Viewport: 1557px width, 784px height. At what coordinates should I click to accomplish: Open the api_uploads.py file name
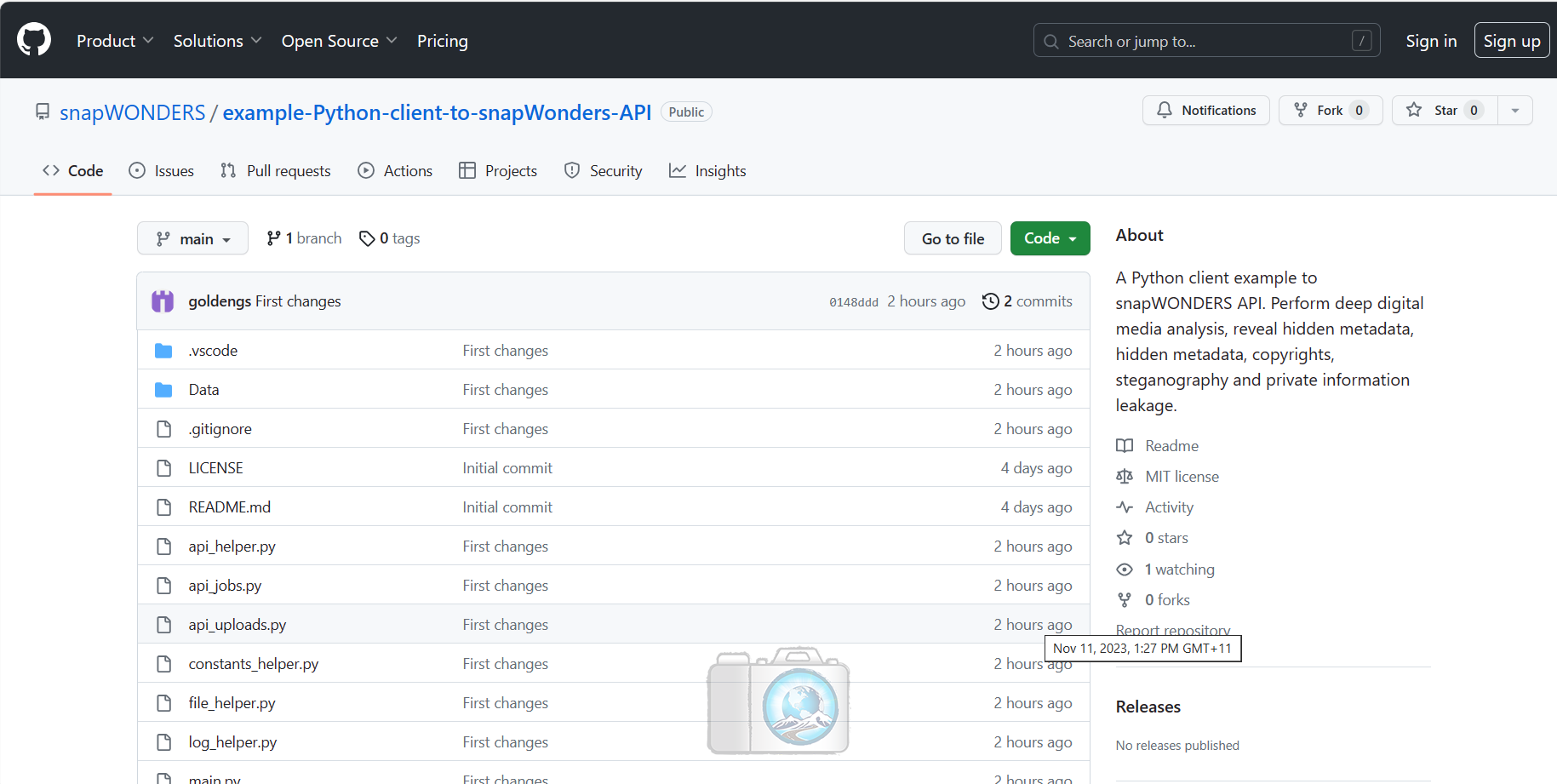tap(238, 625)
